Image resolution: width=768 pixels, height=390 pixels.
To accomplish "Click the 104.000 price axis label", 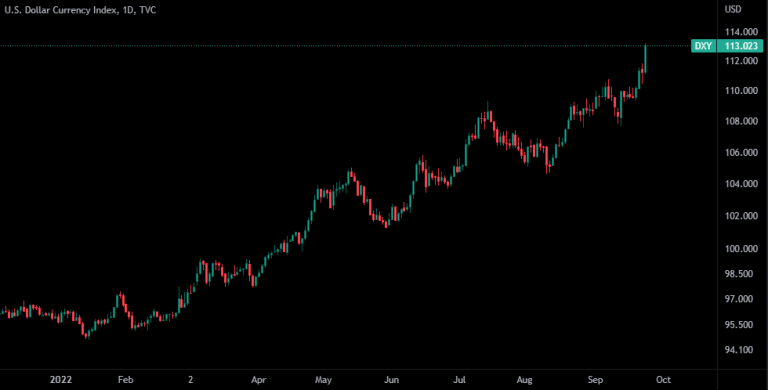I will 742,184.
